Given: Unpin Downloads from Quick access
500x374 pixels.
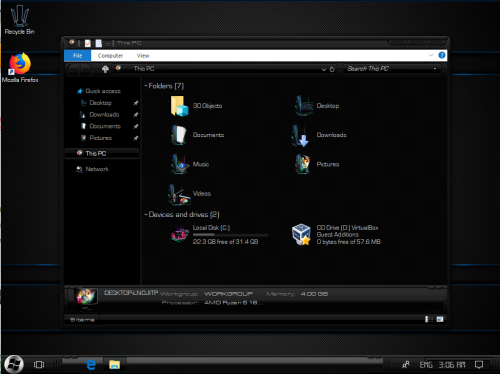Looking at the screenshot, I should click(136, 115).
